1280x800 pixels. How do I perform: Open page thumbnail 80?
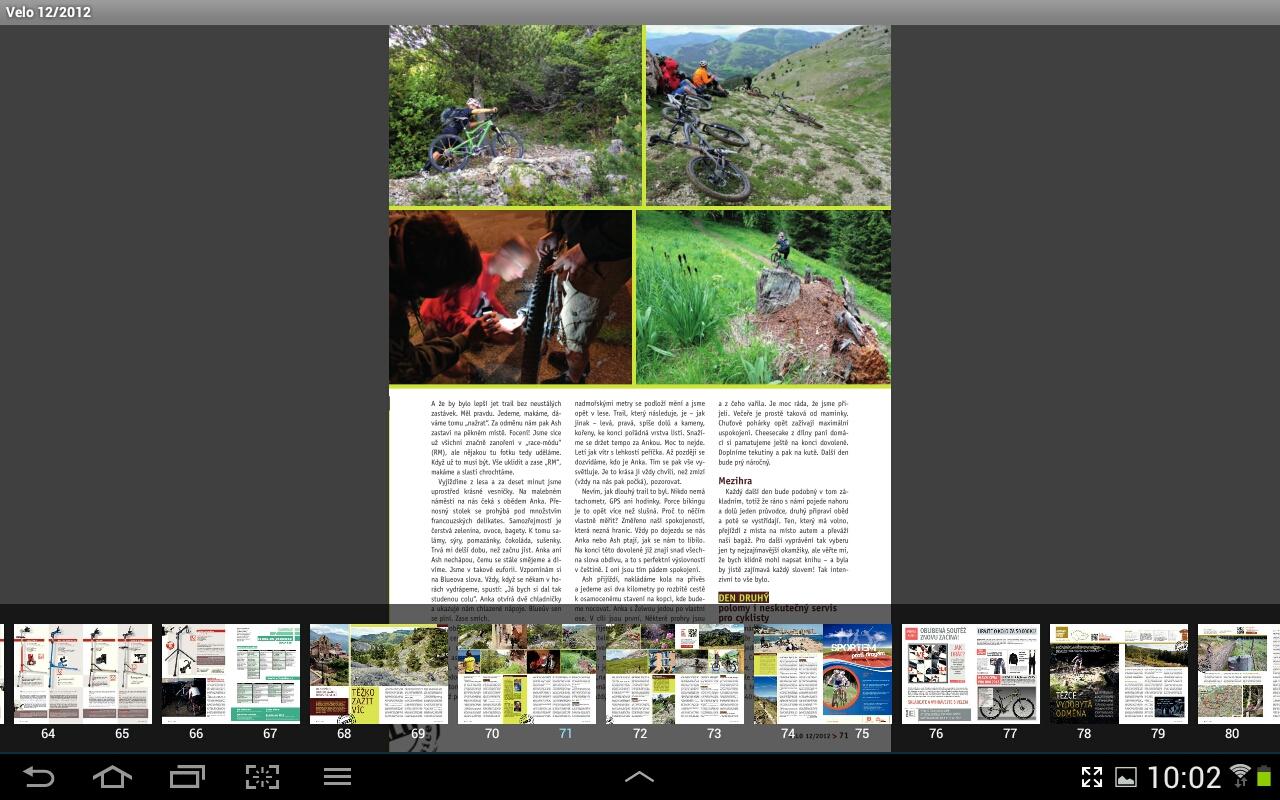[x=1239, y=674]
